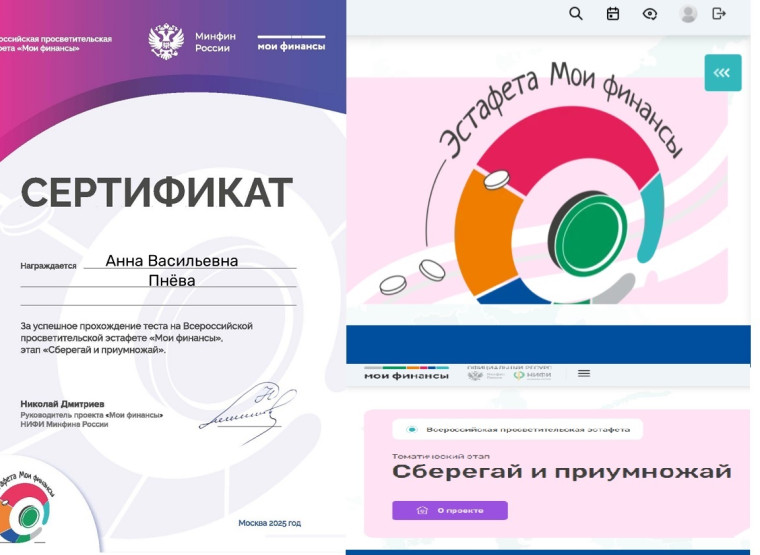The width and height of the screenshot is (760, 555).
Task: Click the «СЕРТИФИКАТ» title on certificate
Action: click(x=157, y=192)
